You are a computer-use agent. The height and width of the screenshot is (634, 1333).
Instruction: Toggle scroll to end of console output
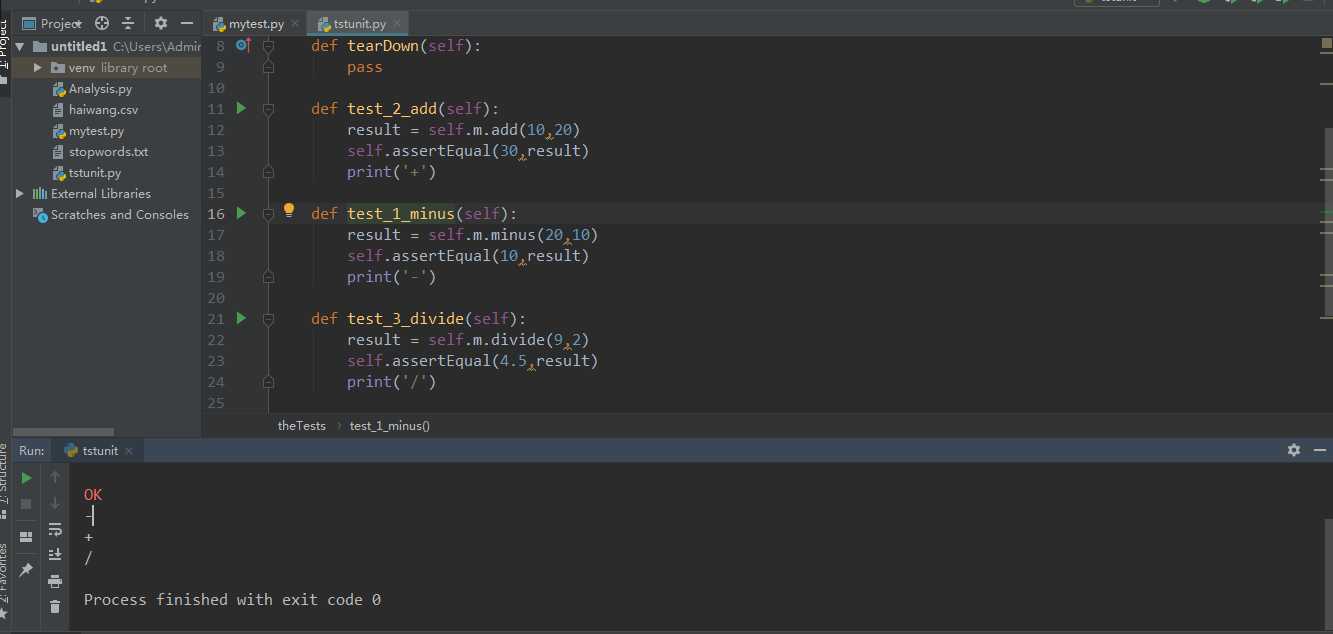(x=55, y=555)
